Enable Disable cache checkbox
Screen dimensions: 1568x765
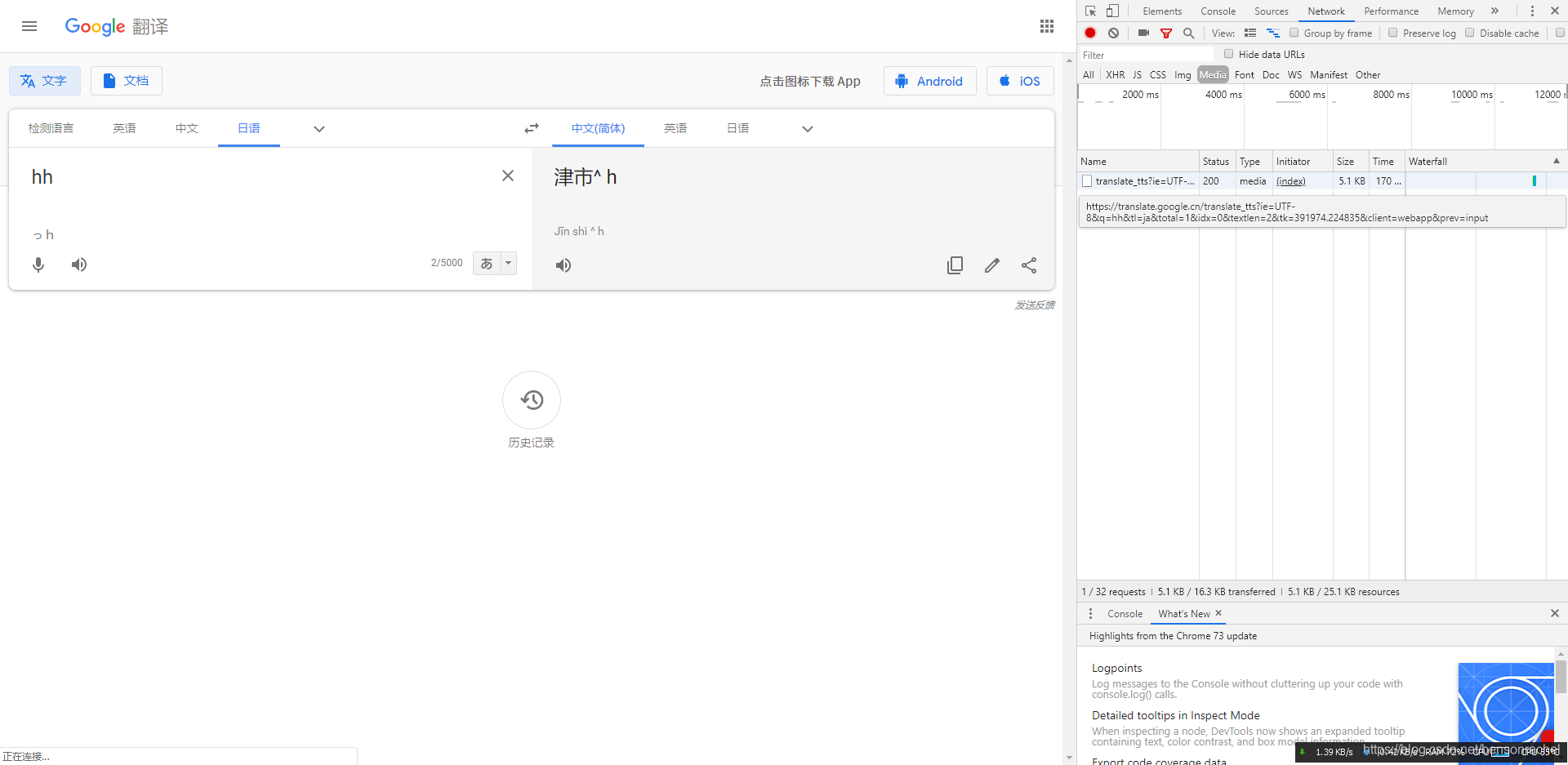1469,33
